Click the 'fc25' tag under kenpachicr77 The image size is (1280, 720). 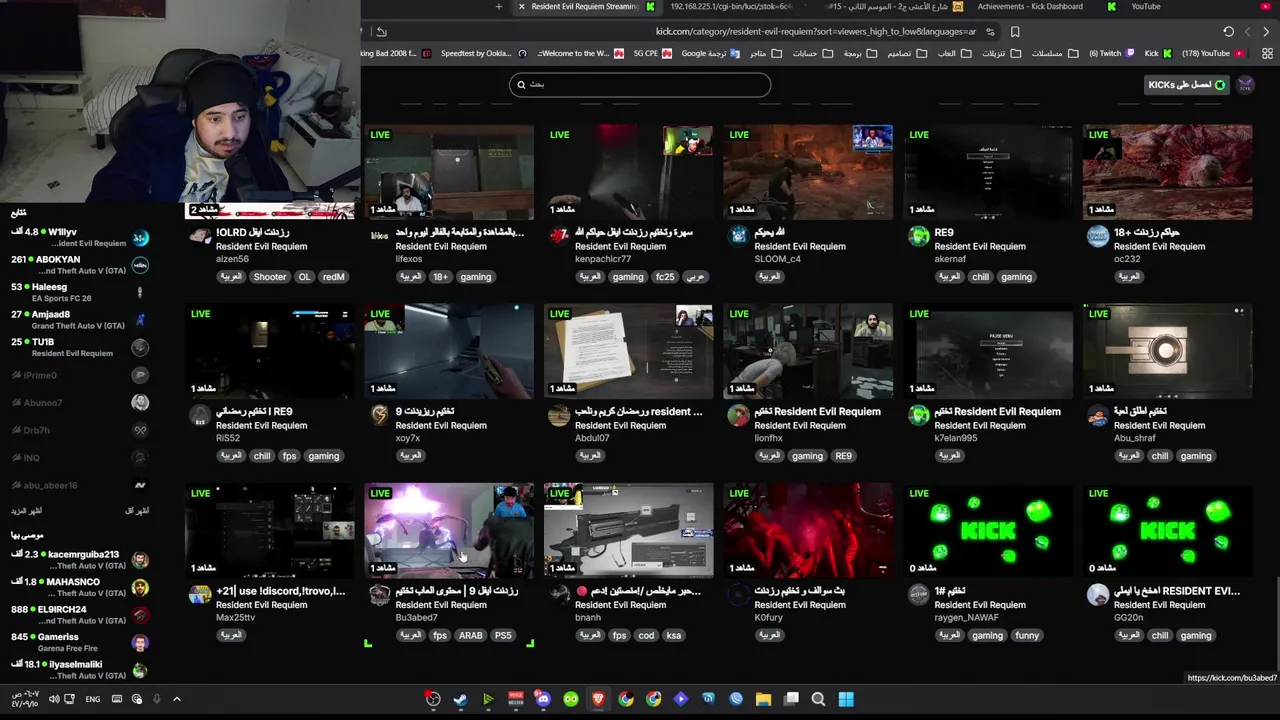665,277
